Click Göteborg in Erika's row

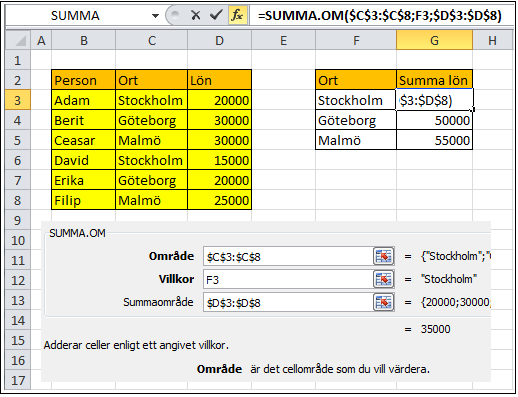[152, 180]
